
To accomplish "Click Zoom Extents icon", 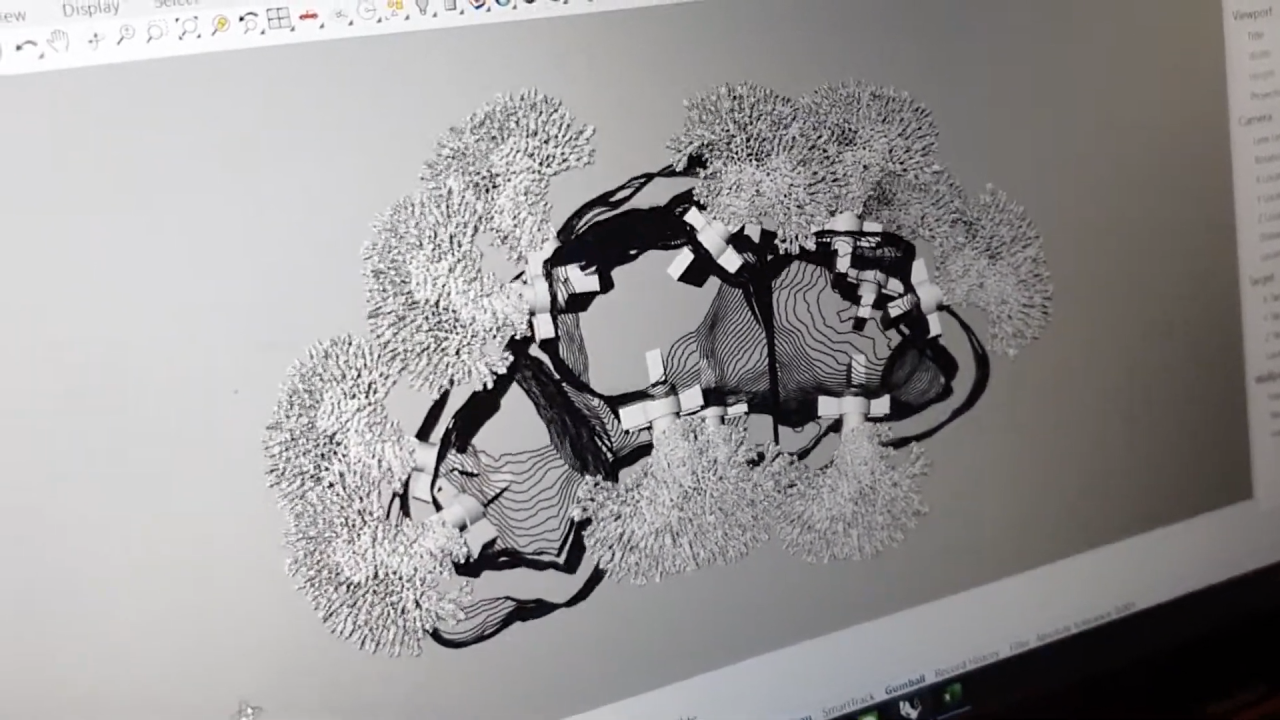I will 188,28.
